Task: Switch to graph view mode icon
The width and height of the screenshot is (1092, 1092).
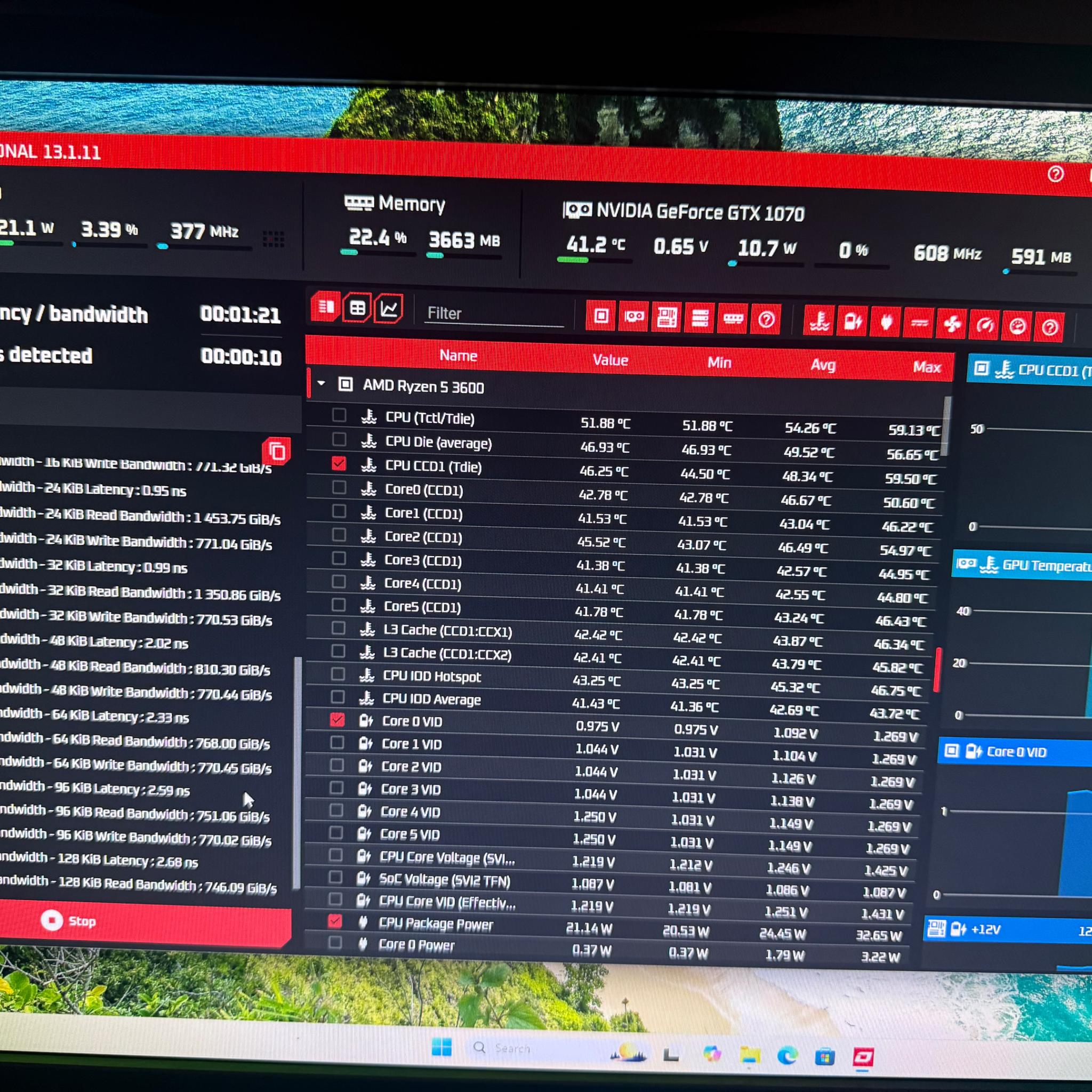Action: (x=389, y=309)
